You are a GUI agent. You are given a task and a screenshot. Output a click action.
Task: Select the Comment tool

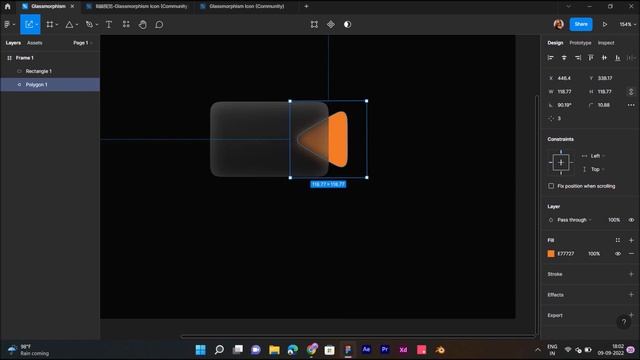point(159,24)
